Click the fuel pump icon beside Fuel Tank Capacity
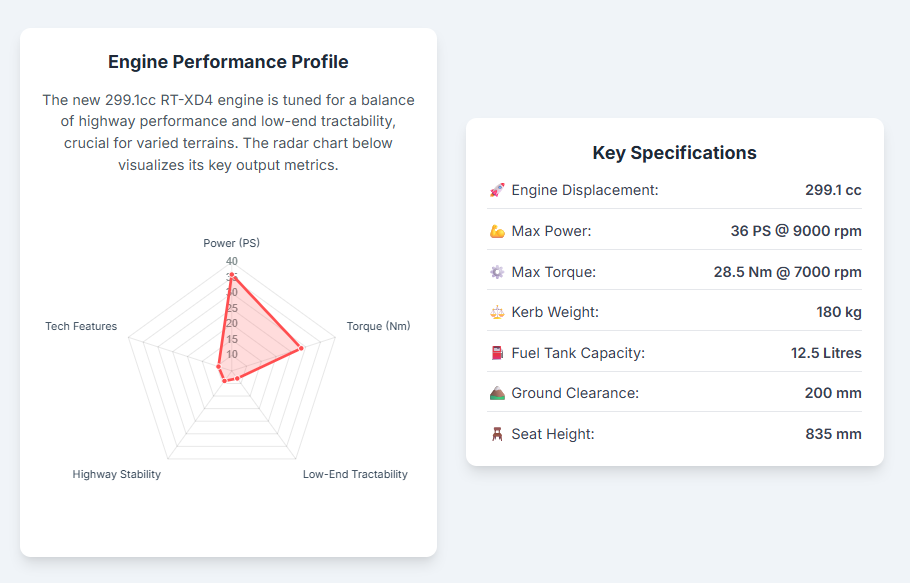910x583 pixels. pos(497,353)
